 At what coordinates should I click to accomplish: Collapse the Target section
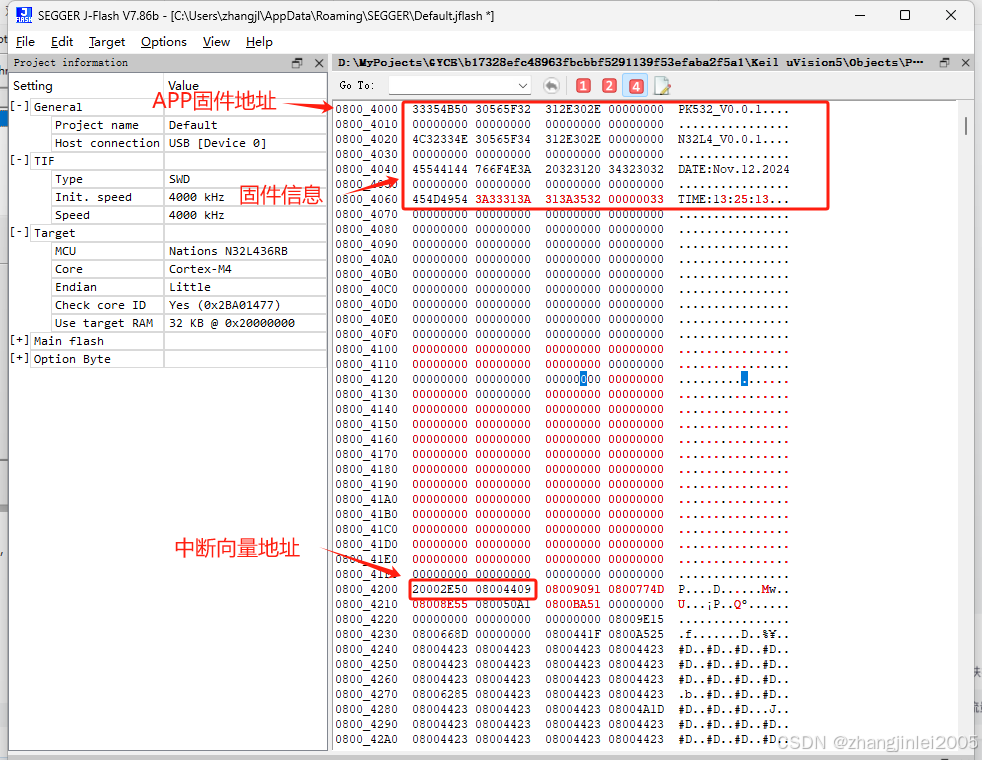point(19,232)
